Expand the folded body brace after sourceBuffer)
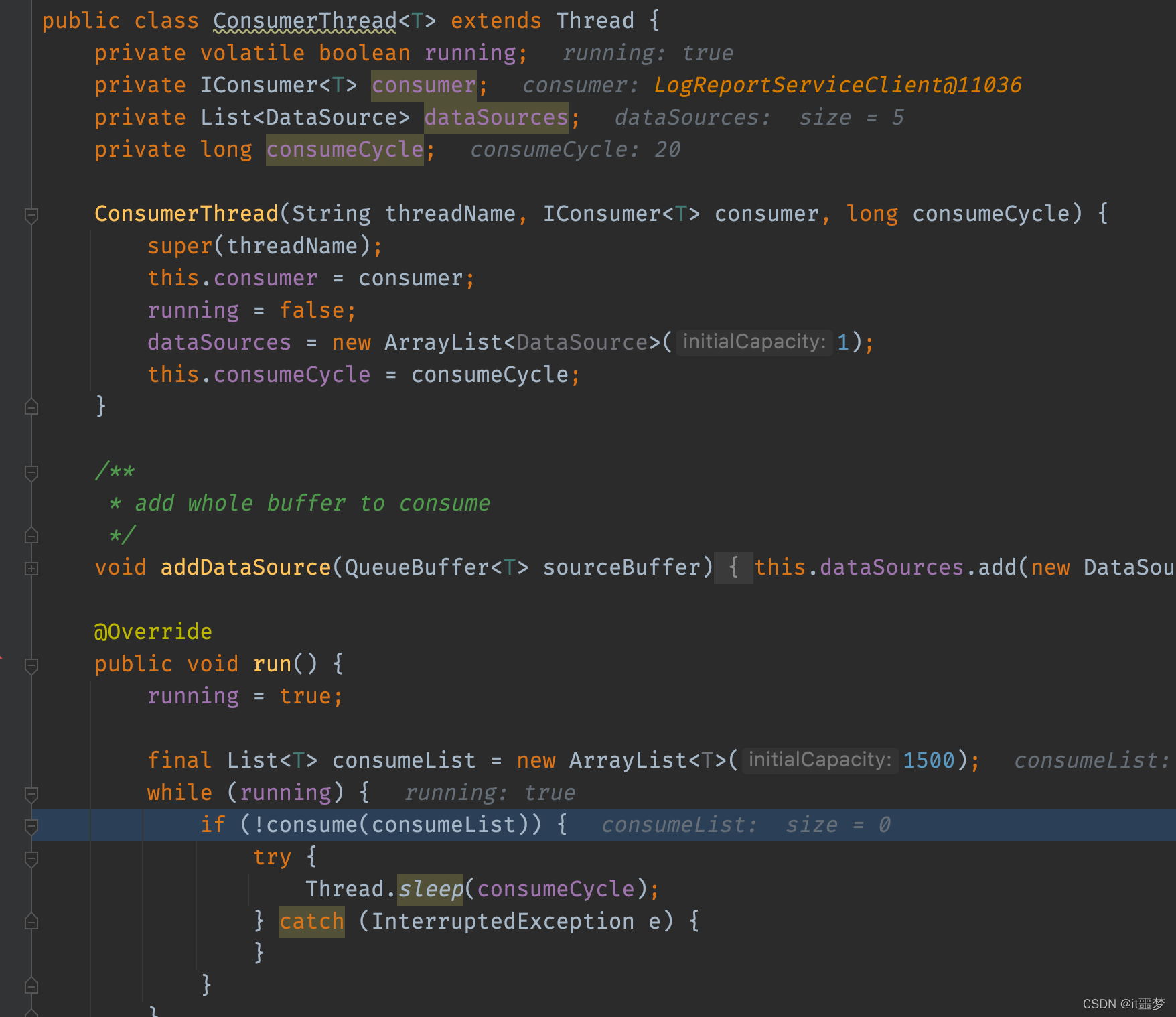This screenshot has height=1017, width=1176. tap(733, 567)
